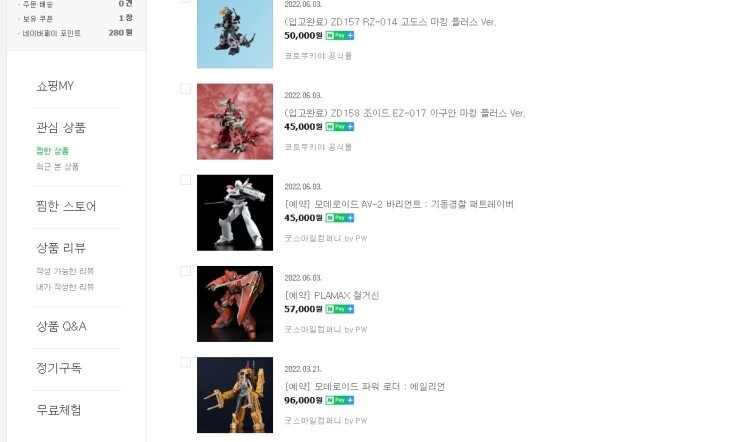Select 정기구독 sidebar item
The height and width of the screenshot is (442, 740).
(59, 368)
